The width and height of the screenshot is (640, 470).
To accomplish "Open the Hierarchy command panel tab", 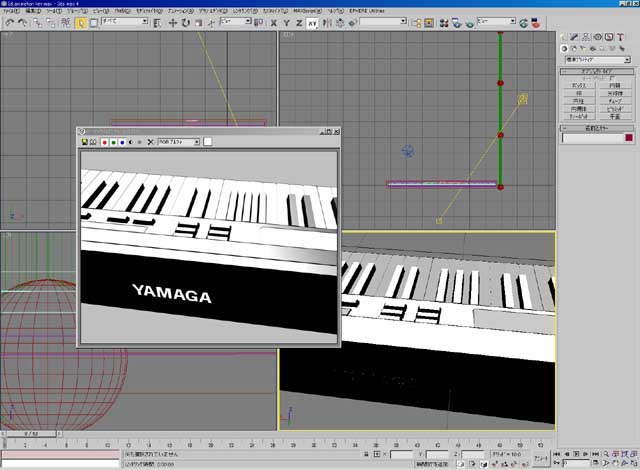I will click(x=586, y=37).
